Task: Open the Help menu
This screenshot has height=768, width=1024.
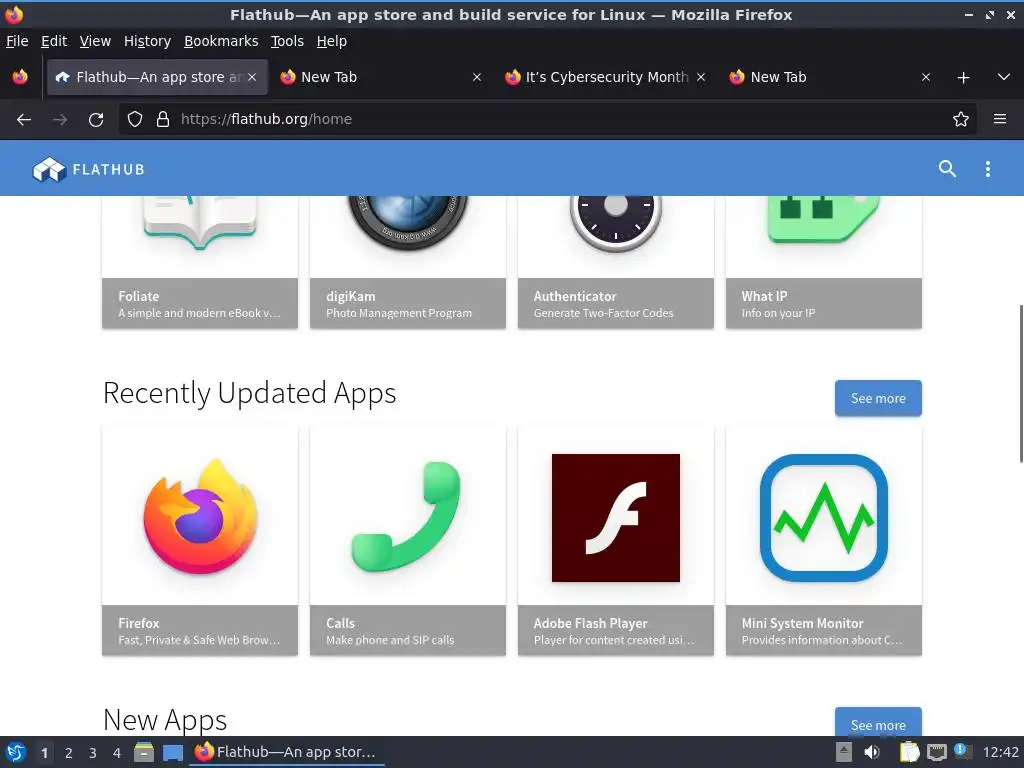Action: click(x=332, y=41)
